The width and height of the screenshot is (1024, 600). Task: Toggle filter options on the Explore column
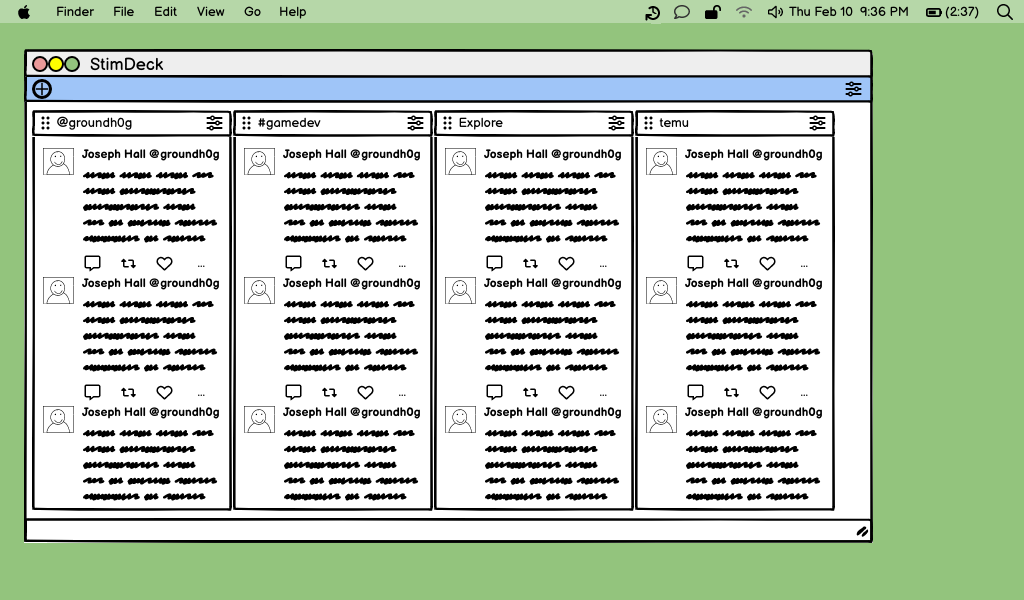[617, 122]
